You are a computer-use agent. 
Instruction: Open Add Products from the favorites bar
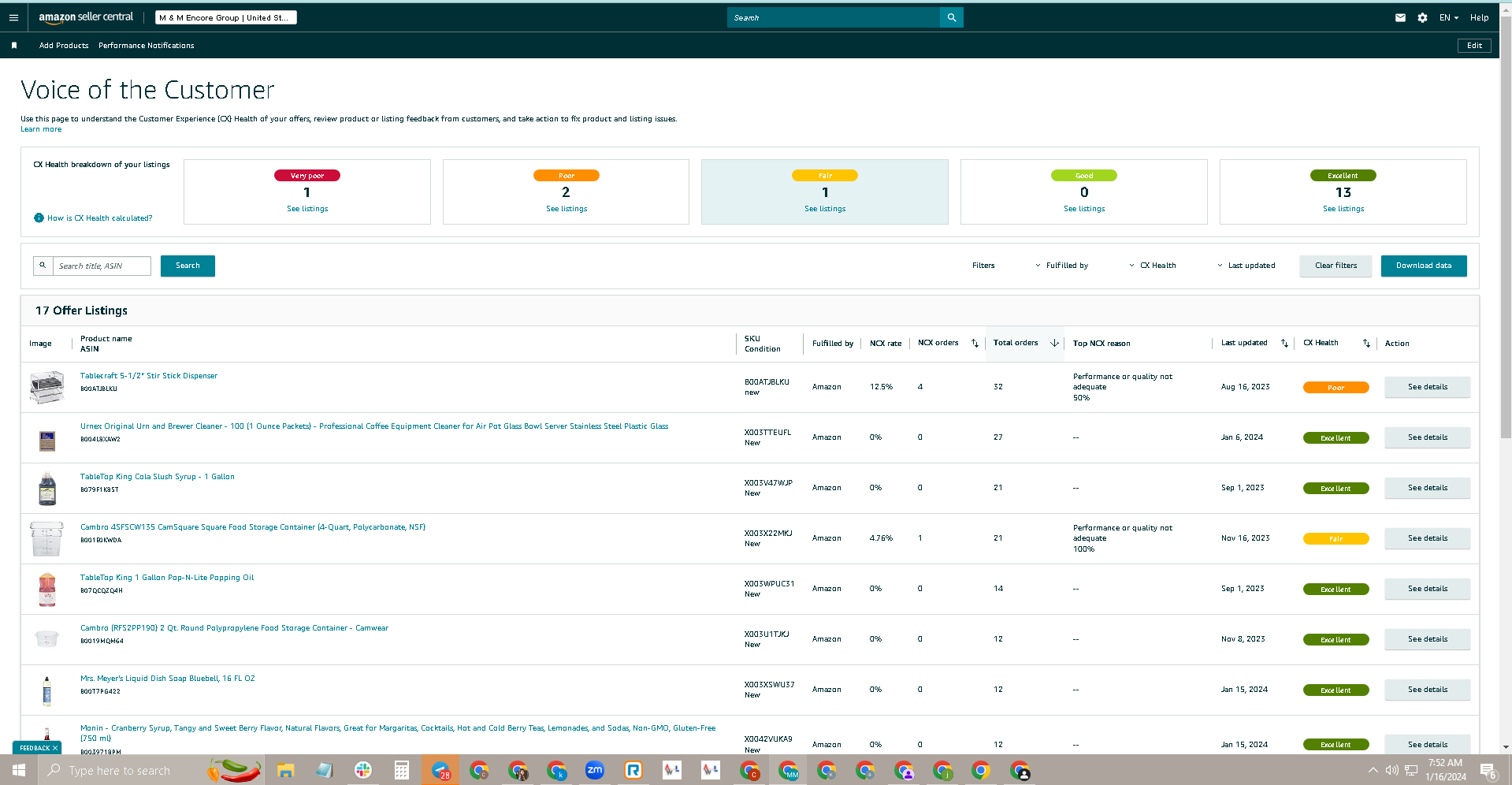64,46
